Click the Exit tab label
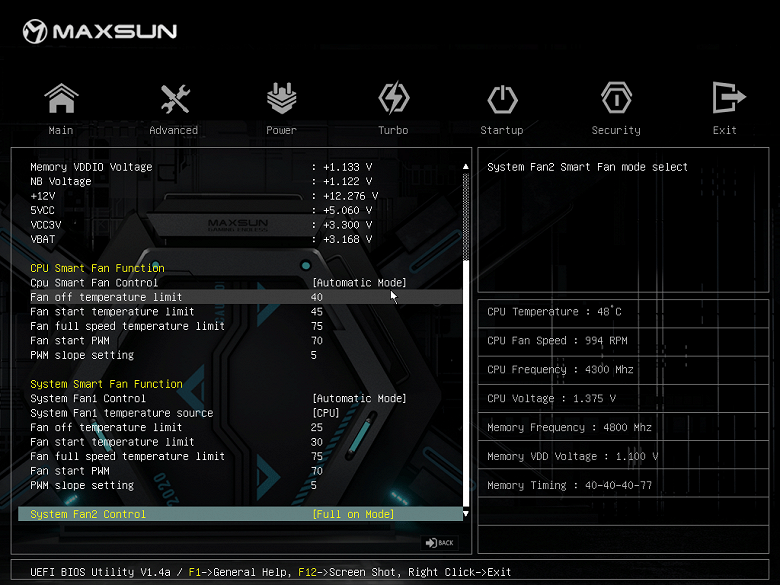780x585 pixels. point(724,130)
